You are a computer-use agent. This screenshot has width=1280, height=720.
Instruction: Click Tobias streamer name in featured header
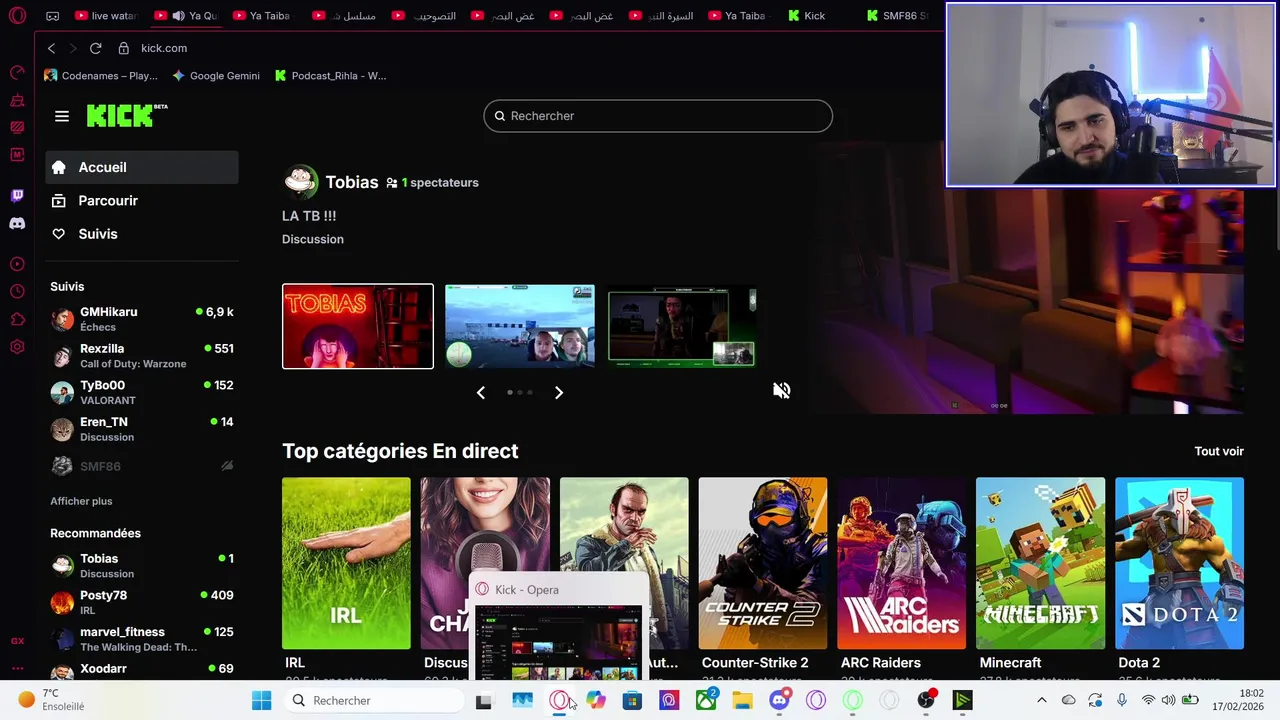(352, 182)
